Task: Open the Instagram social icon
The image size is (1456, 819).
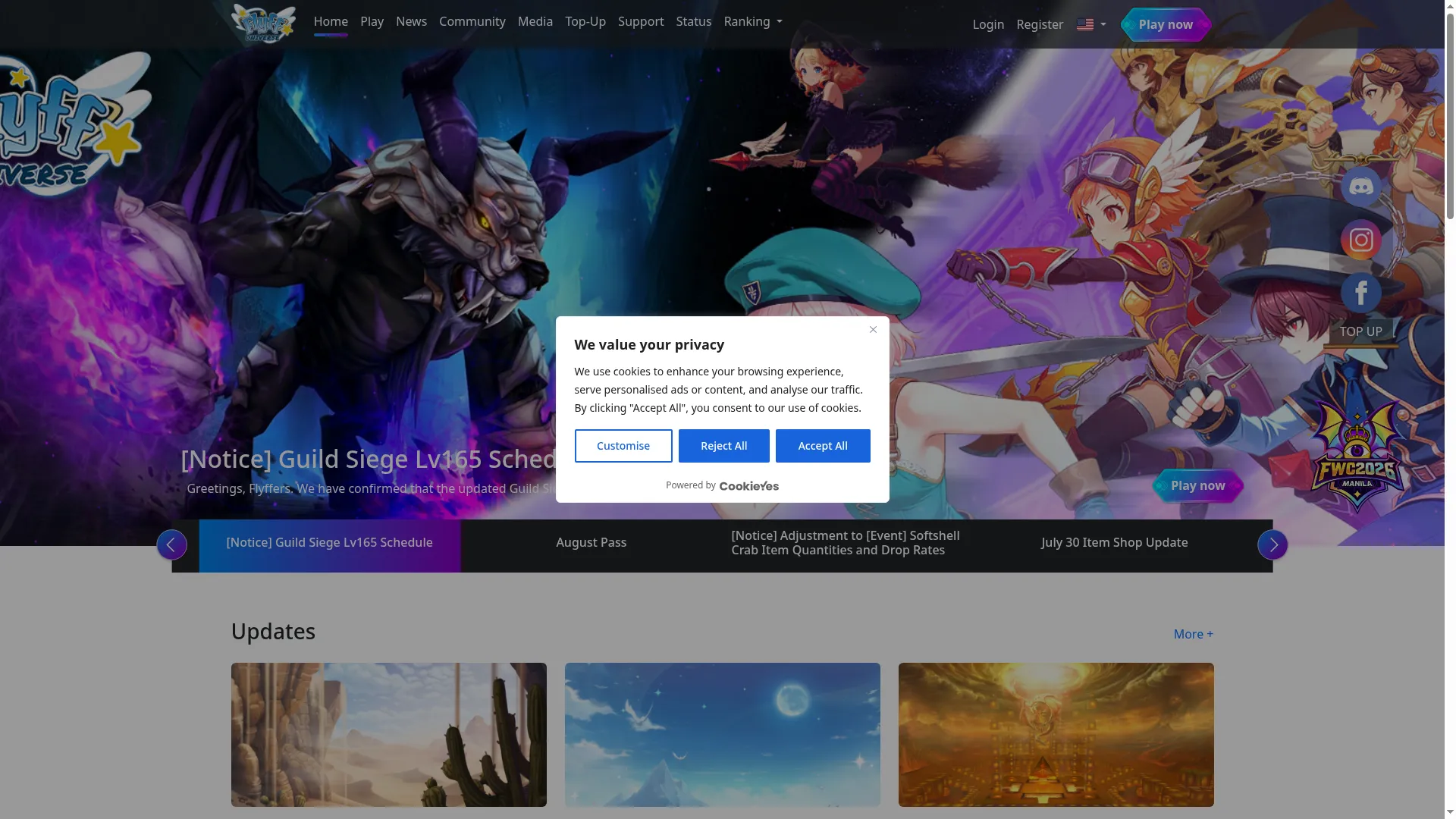Action: pyautogui.click(x=1360, y=240)
